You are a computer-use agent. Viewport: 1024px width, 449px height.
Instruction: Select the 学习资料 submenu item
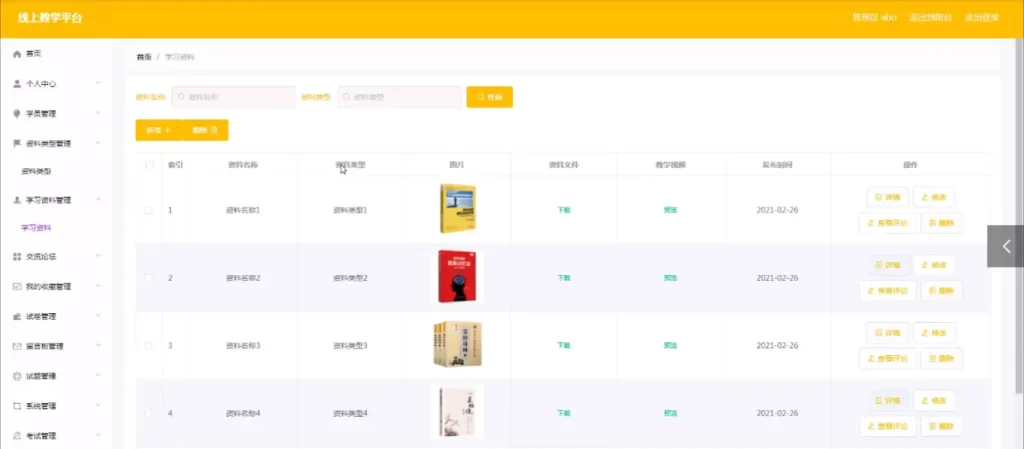pyautogui.click(x=37, y=228)
